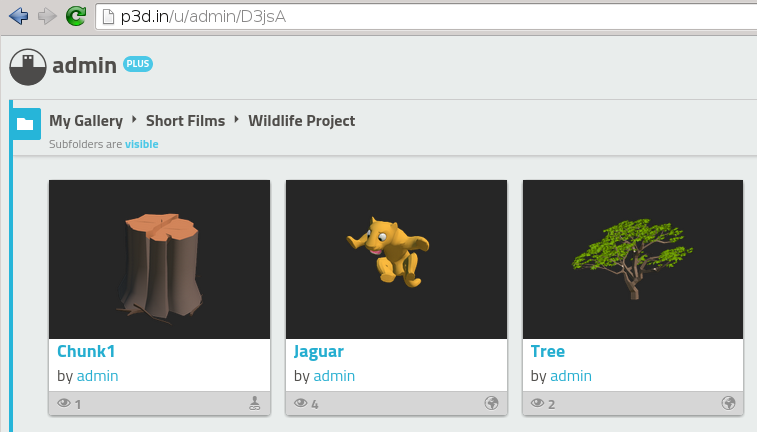This screenshot has width=757, height=432.
Task: Click admin author link under Chunk1
Action: 97,376
